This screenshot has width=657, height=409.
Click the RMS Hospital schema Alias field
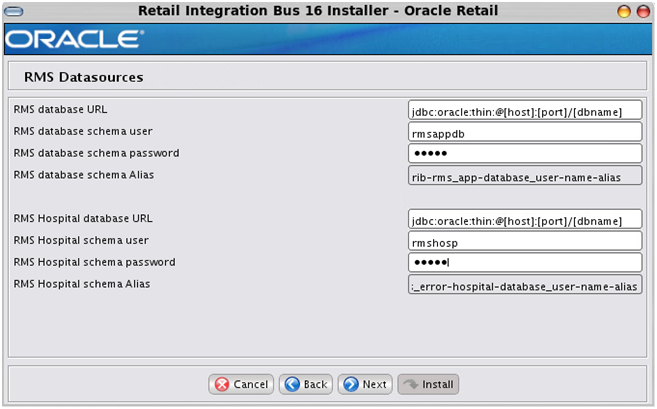click(x=525, y=284)
